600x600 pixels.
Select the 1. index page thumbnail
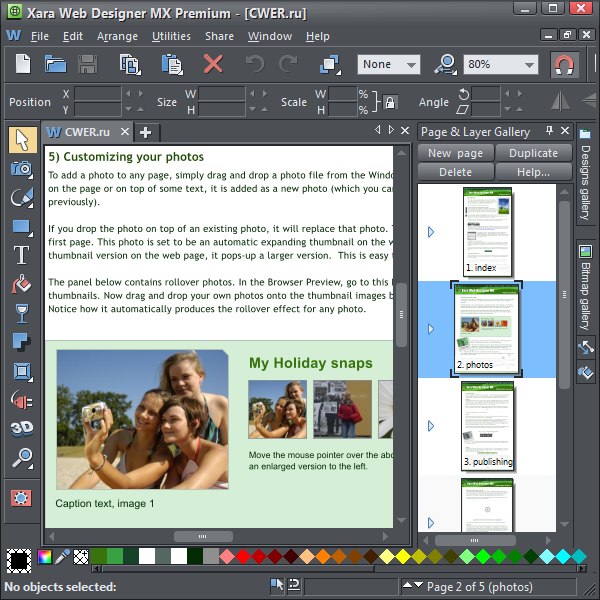click(487, 232)
